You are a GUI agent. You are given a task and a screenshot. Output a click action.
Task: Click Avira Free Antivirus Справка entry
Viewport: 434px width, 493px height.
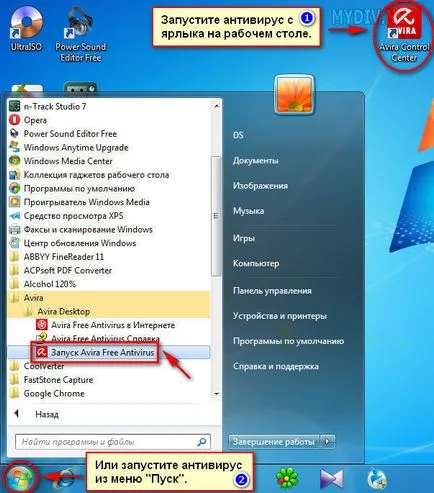[x=105, y=338]
